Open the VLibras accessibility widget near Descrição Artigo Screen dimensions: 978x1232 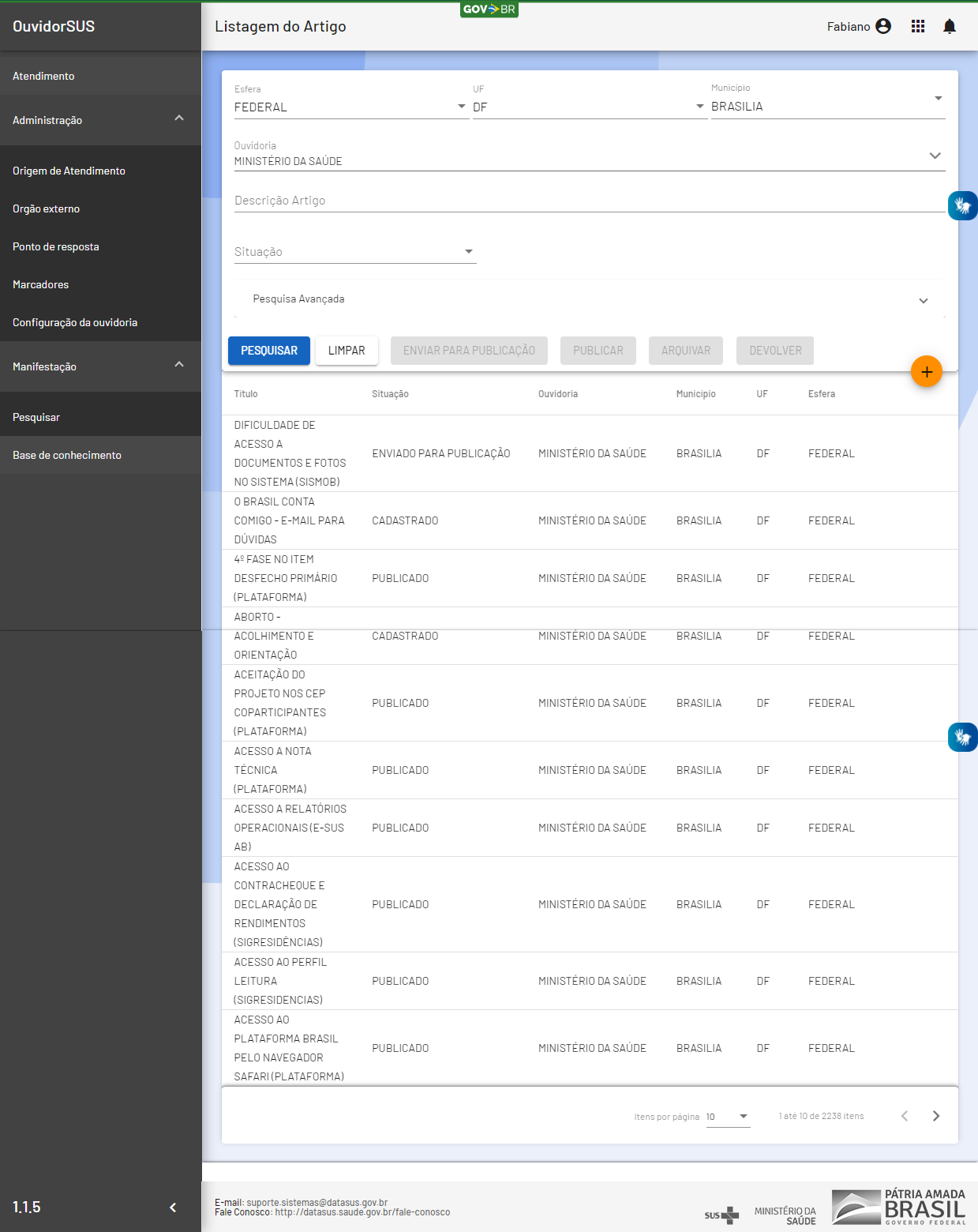(962, 206)
